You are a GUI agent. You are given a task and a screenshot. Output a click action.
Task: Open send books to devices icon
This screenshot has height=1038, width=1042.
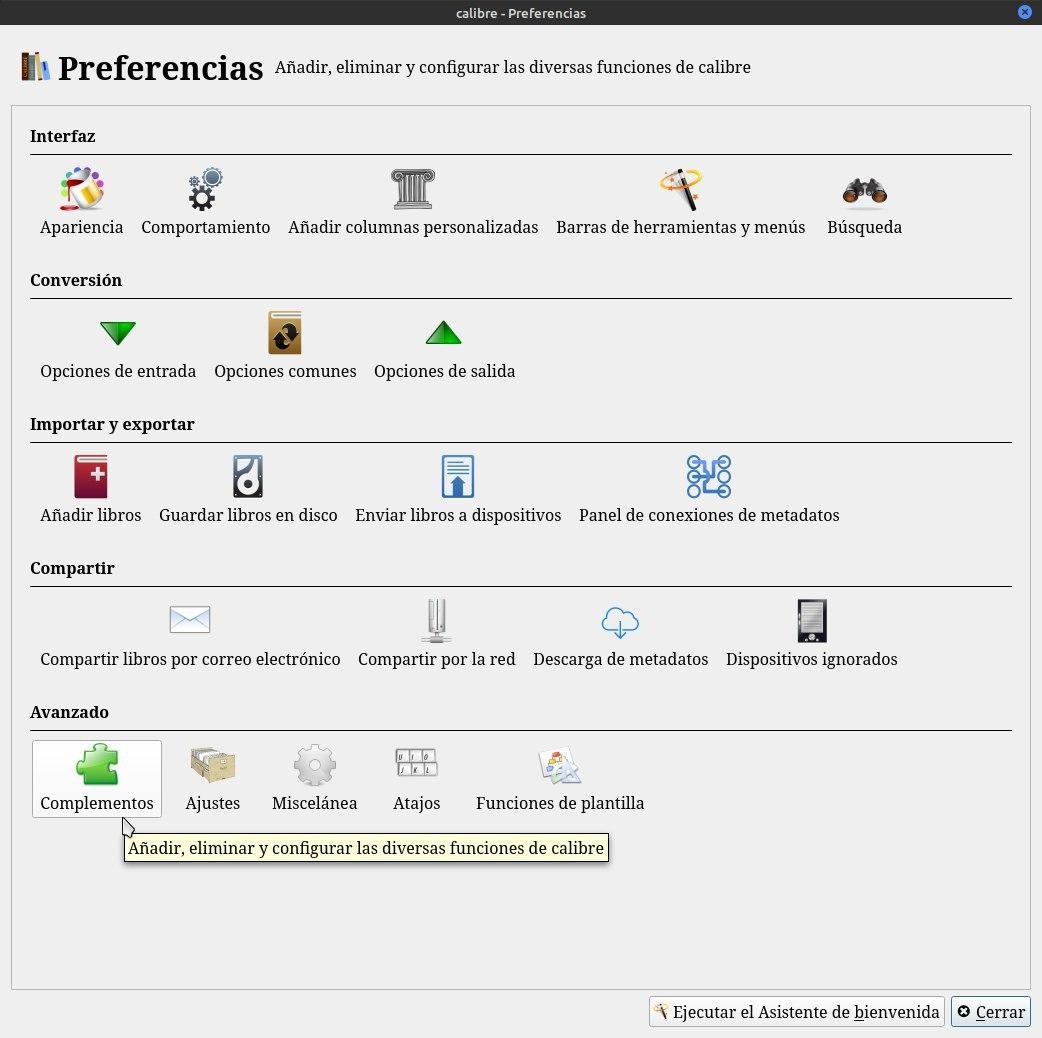point(458,476)
